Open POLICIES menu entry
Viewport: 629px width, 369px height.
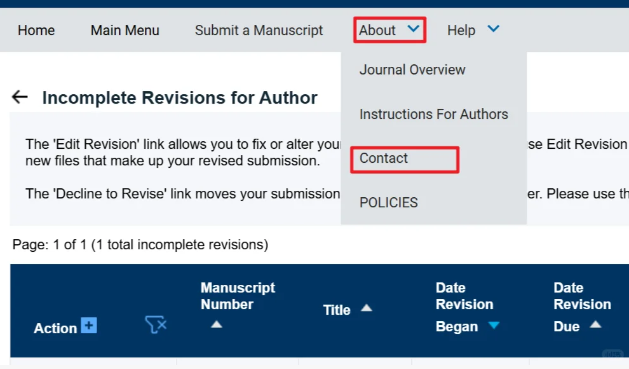[388, 203]
